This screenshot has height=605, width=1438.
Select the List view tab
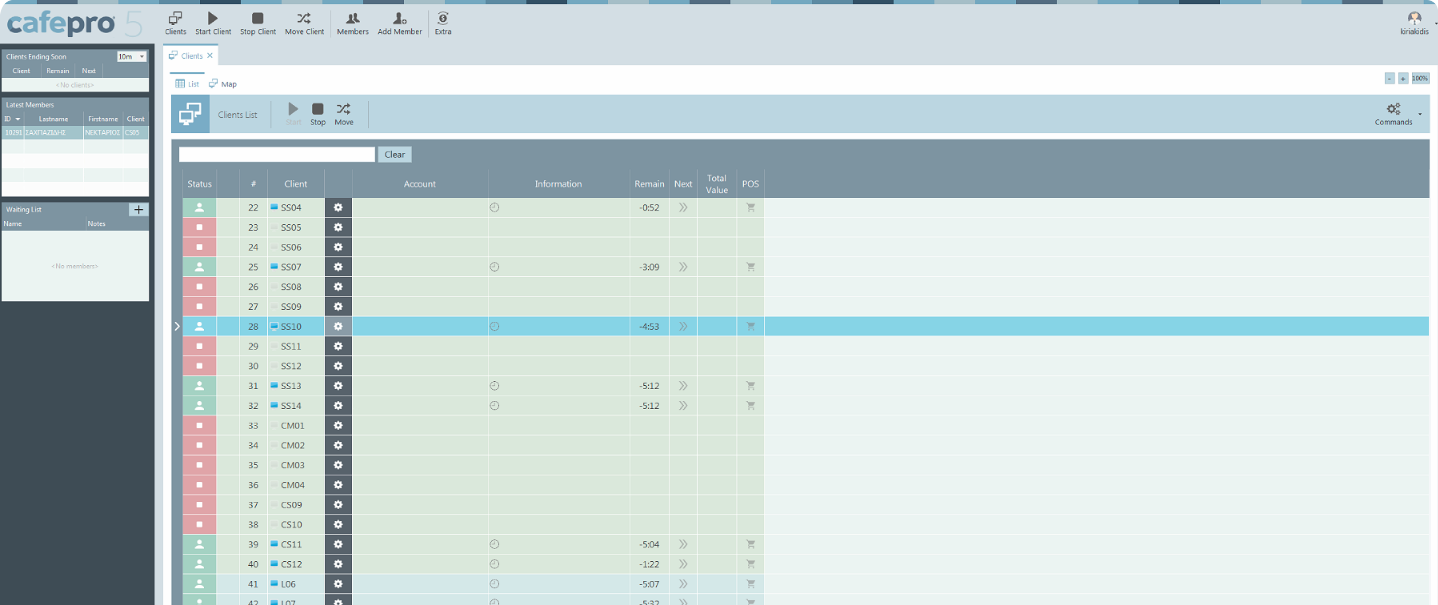click(188, 84)
